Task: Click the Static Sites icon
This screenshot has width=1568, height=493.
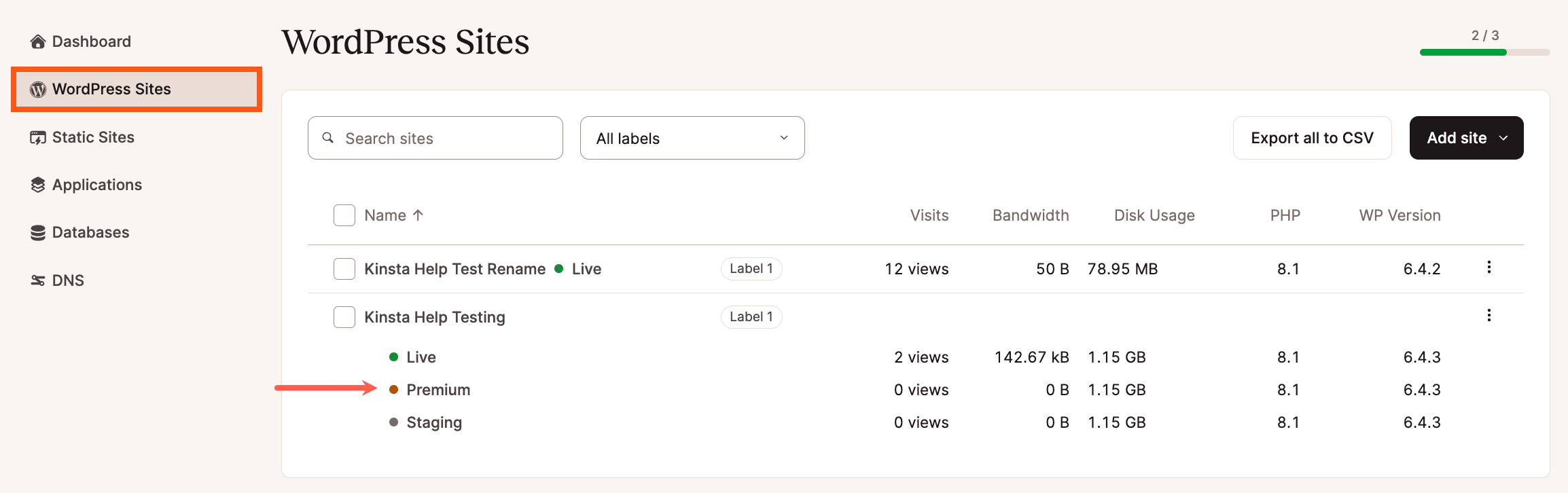Action: [x=38, y=137]
